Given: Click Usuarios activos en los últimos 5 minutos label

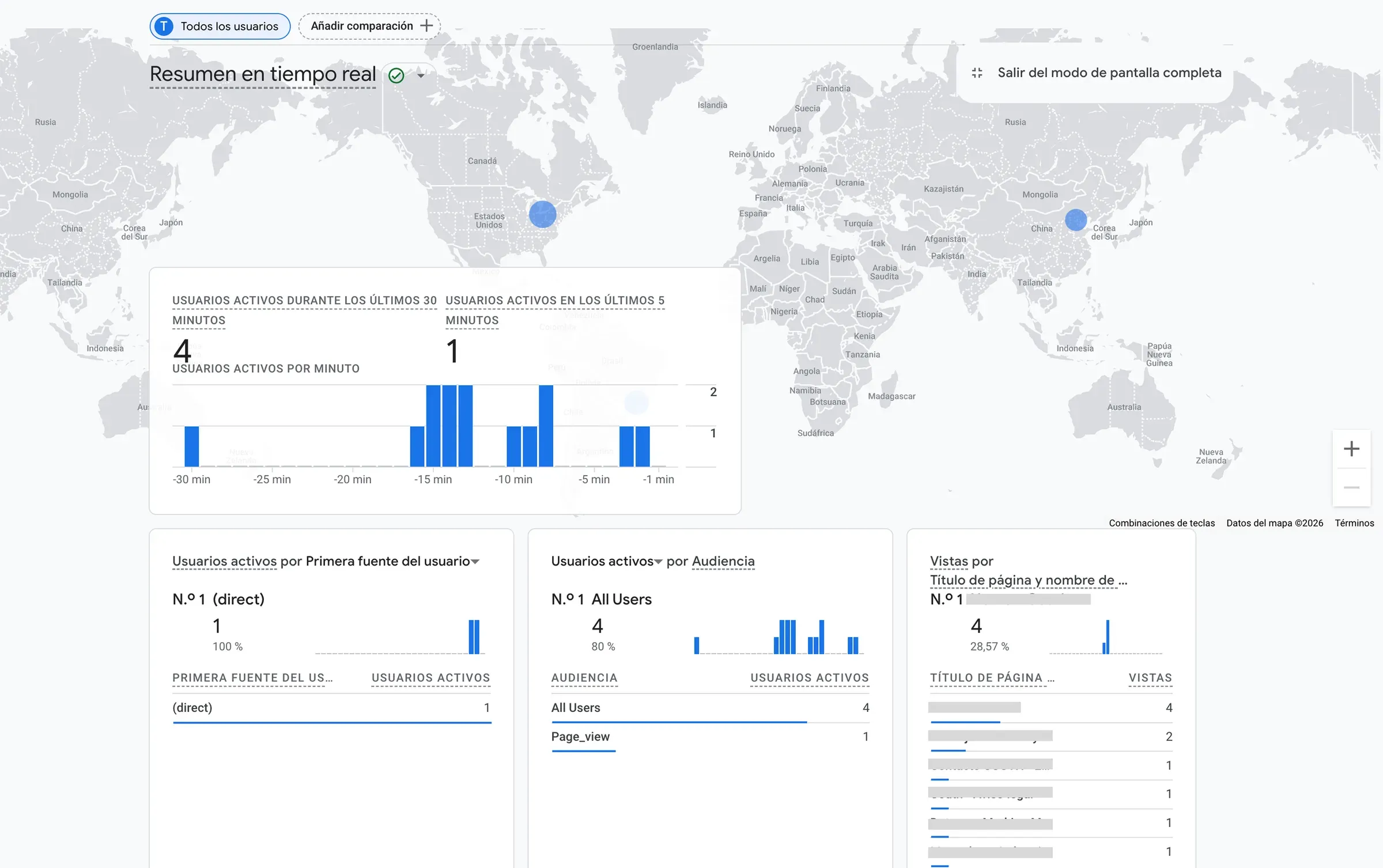Looking at the screenshot, I should pyautogui.click(x=555, y=310).
